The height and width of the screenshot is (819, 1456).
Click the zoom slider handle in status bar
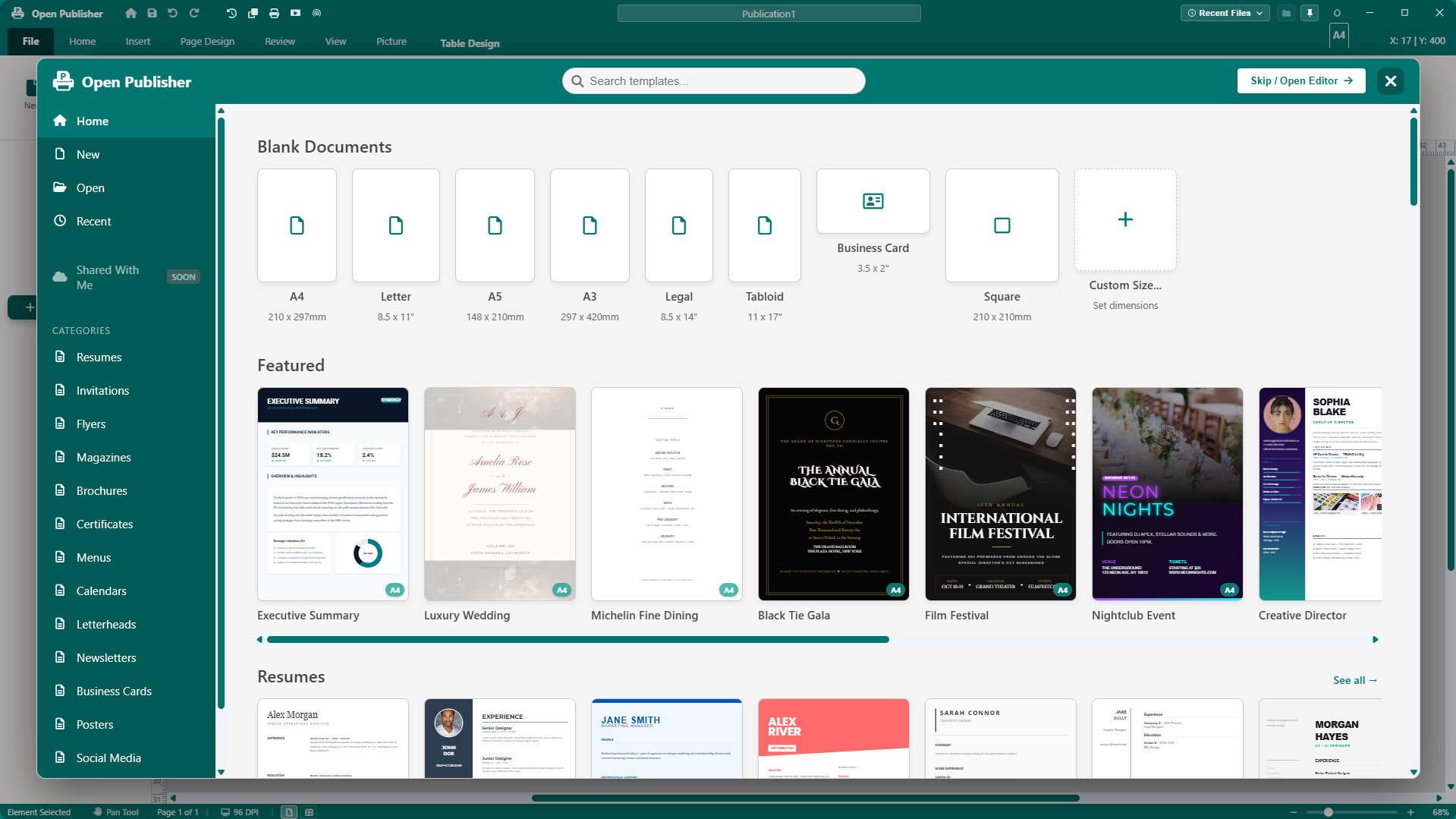(1329, 812)
